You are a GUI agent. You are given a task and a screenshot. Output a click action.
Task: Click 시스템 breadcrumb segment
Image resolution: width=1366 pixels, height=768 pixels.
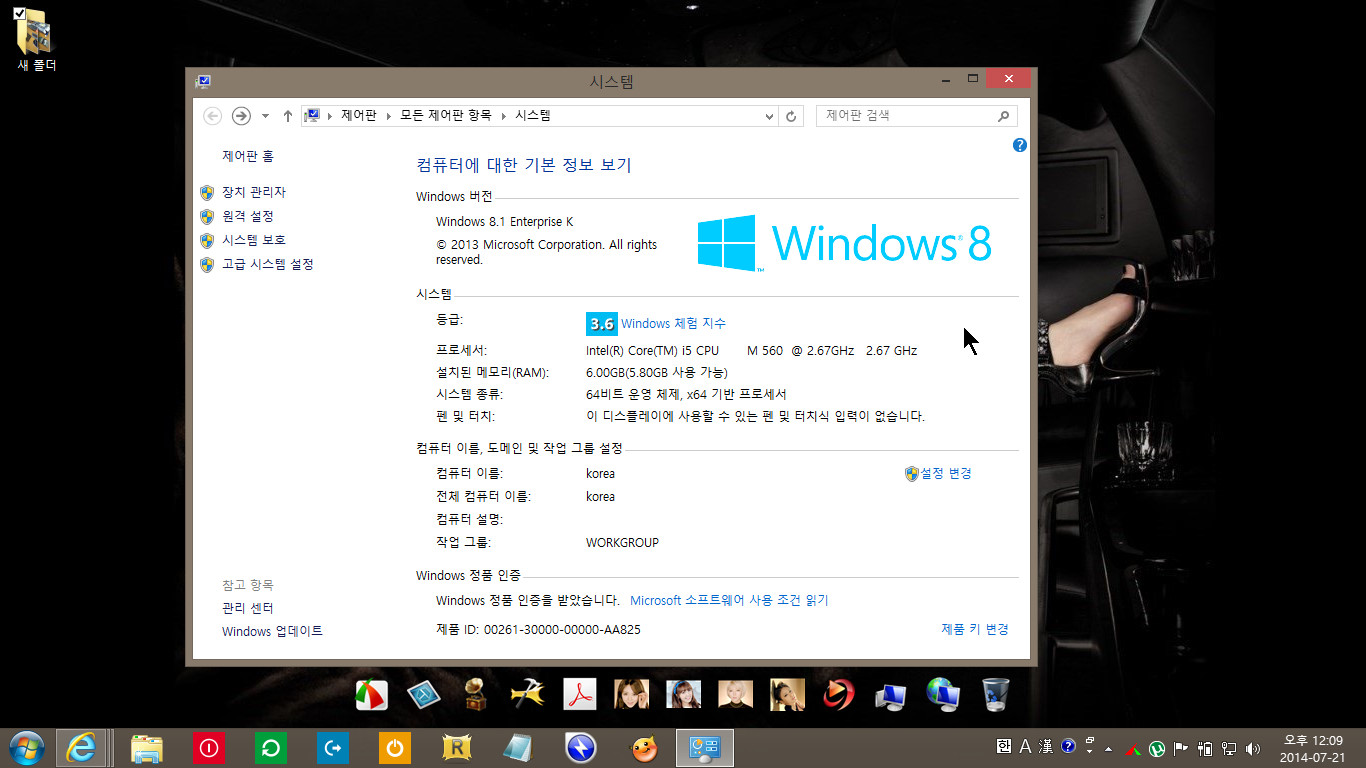(x=533, y=116)
